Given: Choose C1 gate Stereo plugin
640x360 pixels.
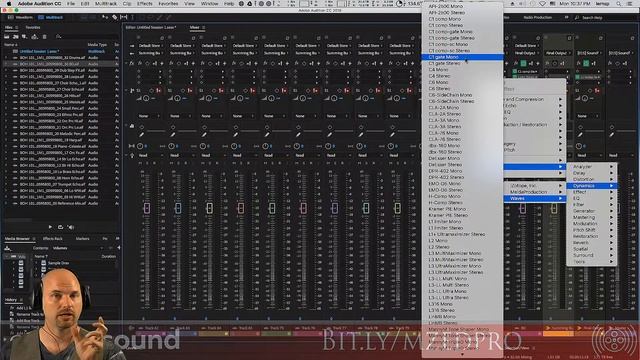Looking at the screenshot, I should (462, 63).
